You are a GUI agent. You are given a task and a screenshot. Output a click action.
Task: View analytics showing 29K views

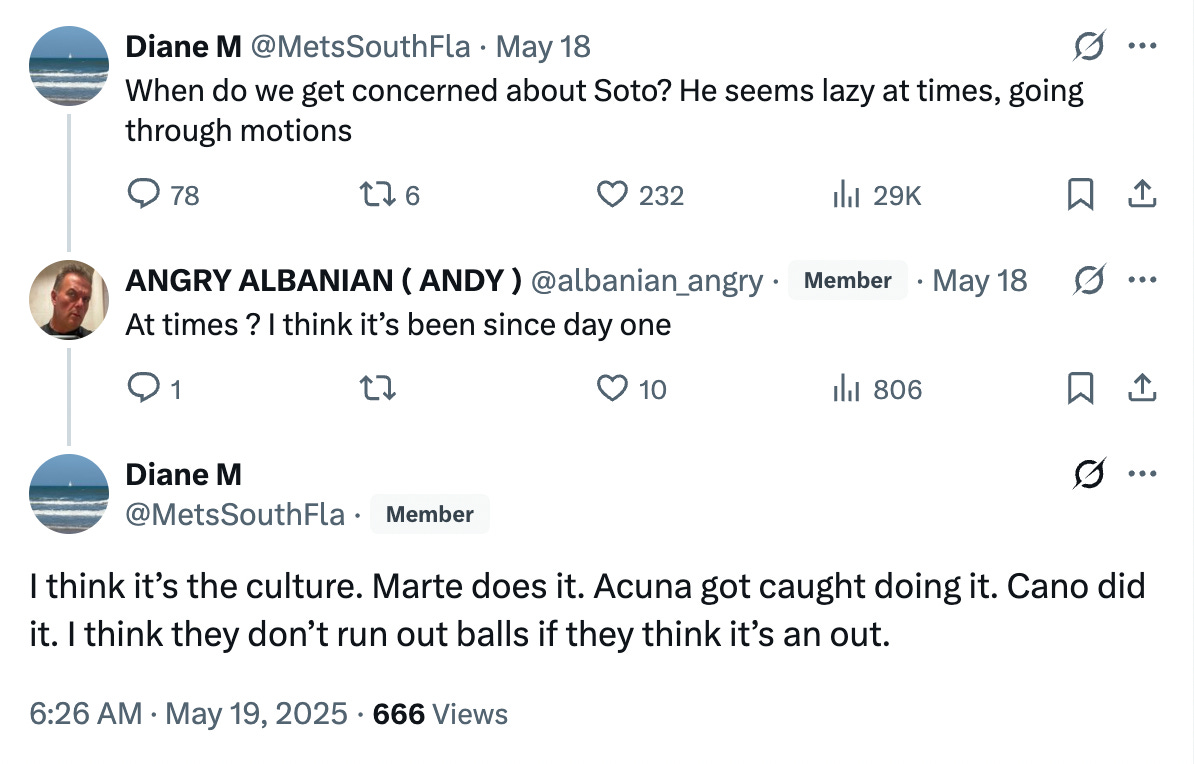tap(846, 195)
